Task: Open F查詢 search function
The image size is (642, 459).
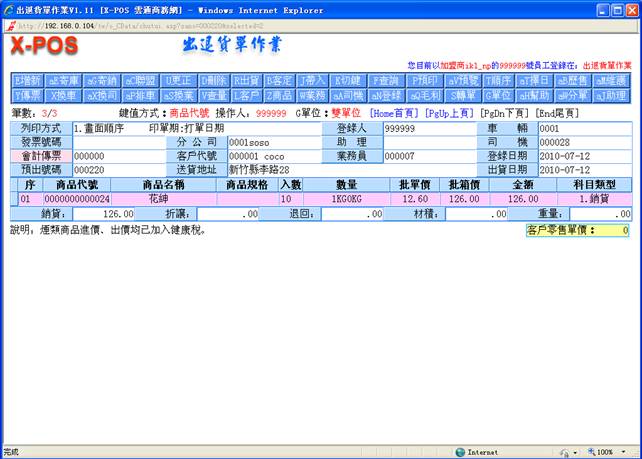Action: coord(385,81)
